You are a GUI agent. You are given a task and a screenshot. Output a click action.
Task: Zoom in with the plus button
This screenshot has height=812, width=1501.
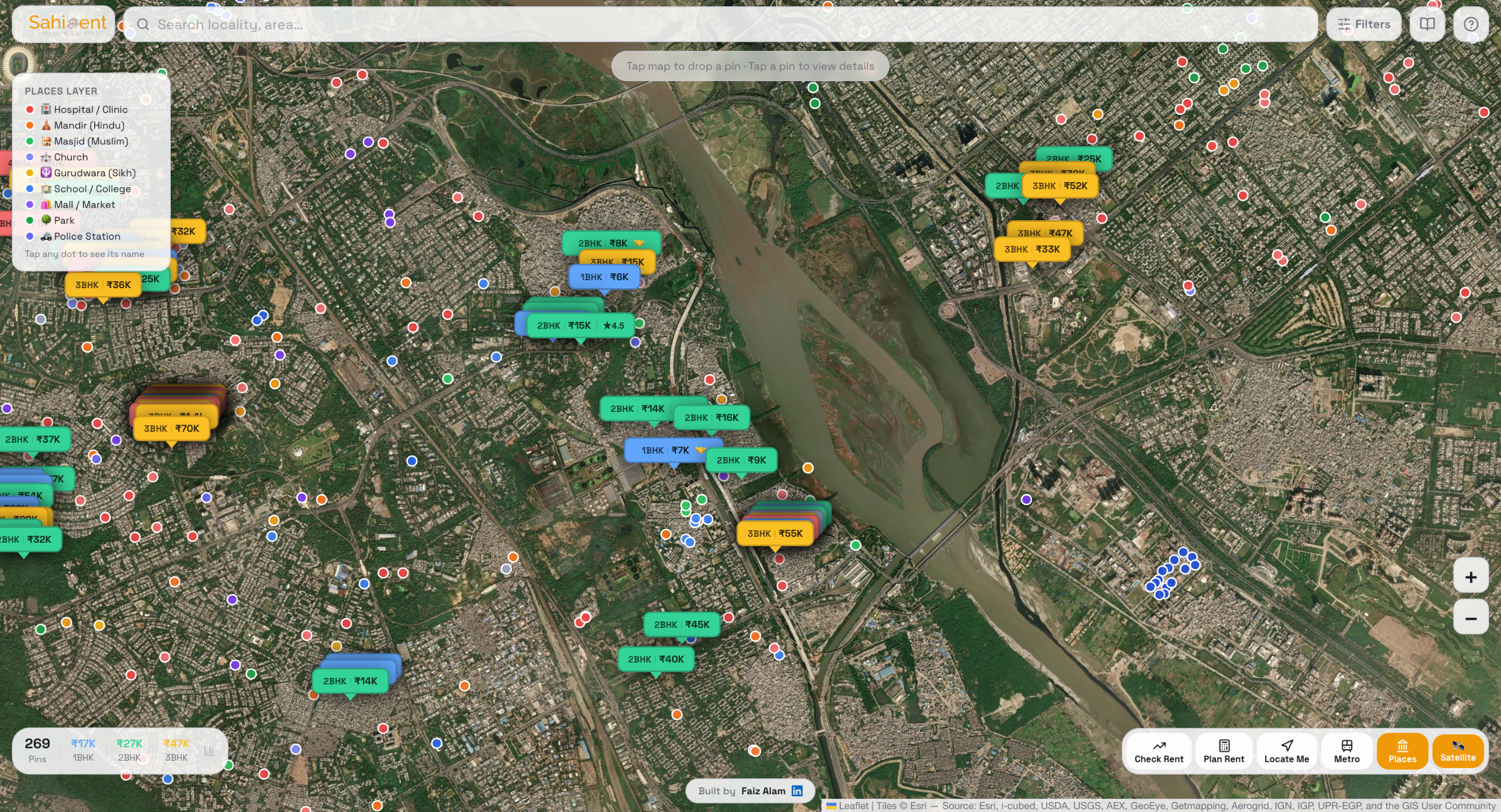click(1470, 577)
